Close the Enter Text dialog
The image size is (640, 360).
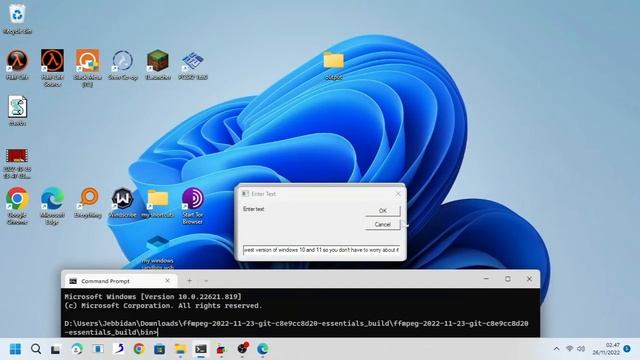click(x=398, y=193)
